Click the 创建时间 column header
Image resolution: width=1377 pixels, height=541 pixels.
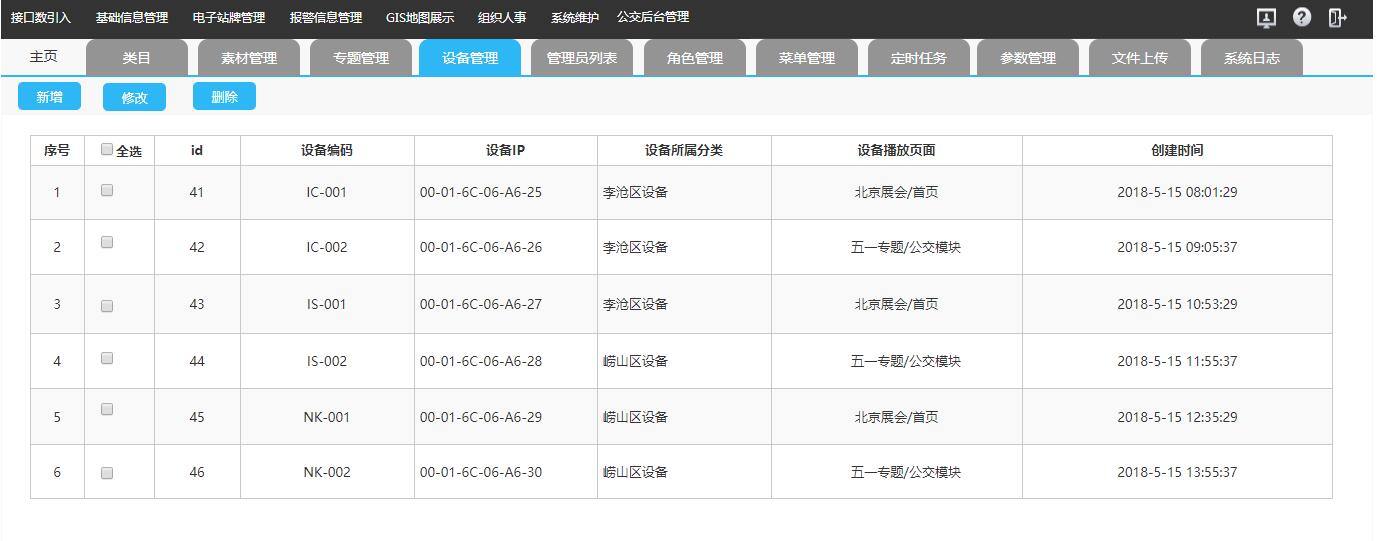[x=1177, y=151]
